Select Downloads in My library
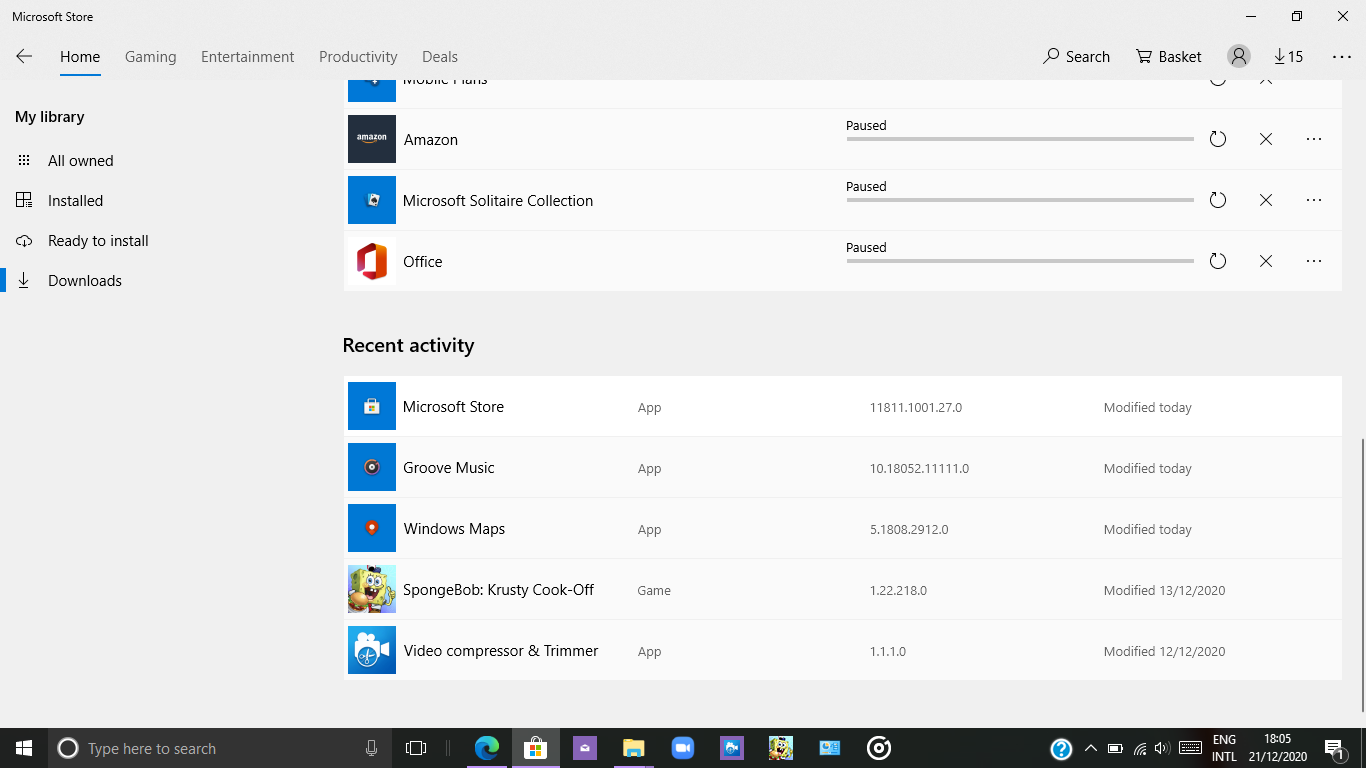This screenshot has width=1366, height=768. (85, 281)
